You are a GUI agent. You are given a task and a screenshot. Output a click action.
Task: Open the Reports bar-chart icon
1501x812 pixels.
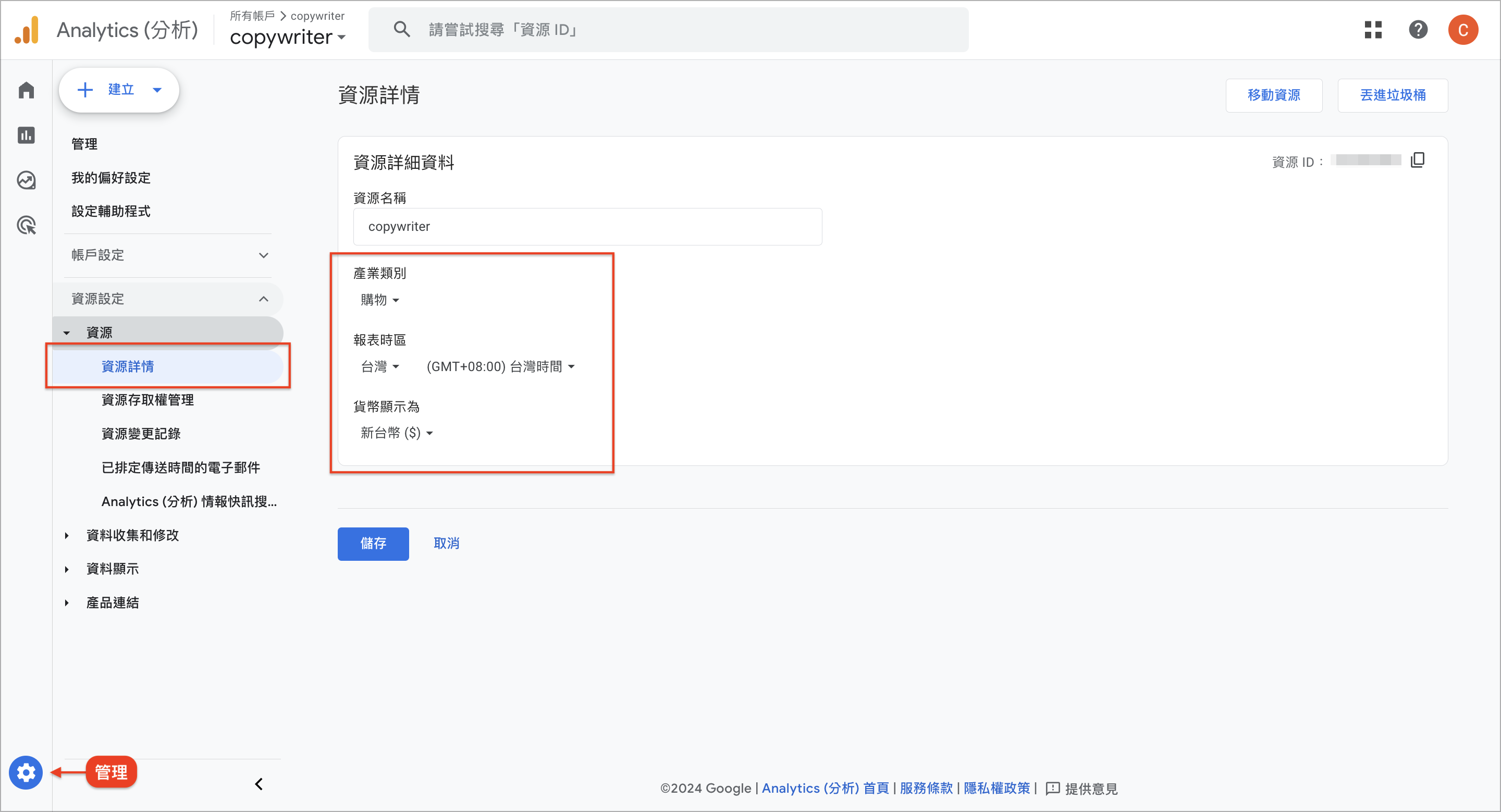click(x=26, y=135)
